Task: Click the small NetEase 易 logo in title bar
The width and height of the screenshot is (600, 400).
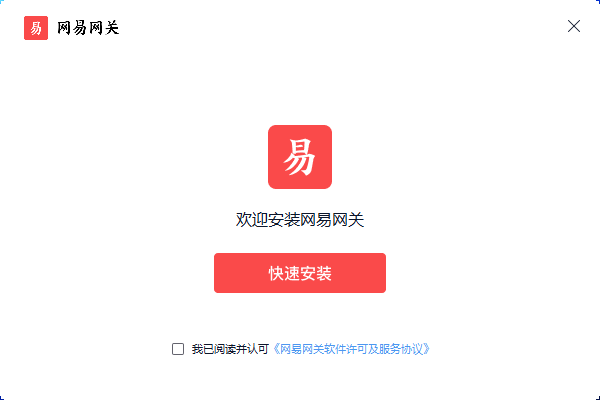Action: tap(36, 28)
